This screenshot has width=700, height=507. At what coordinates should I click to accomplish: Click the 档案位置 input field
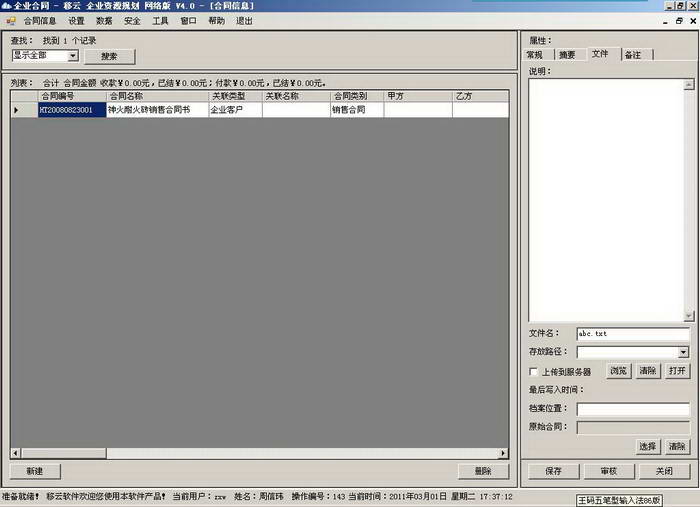point(633,409)
